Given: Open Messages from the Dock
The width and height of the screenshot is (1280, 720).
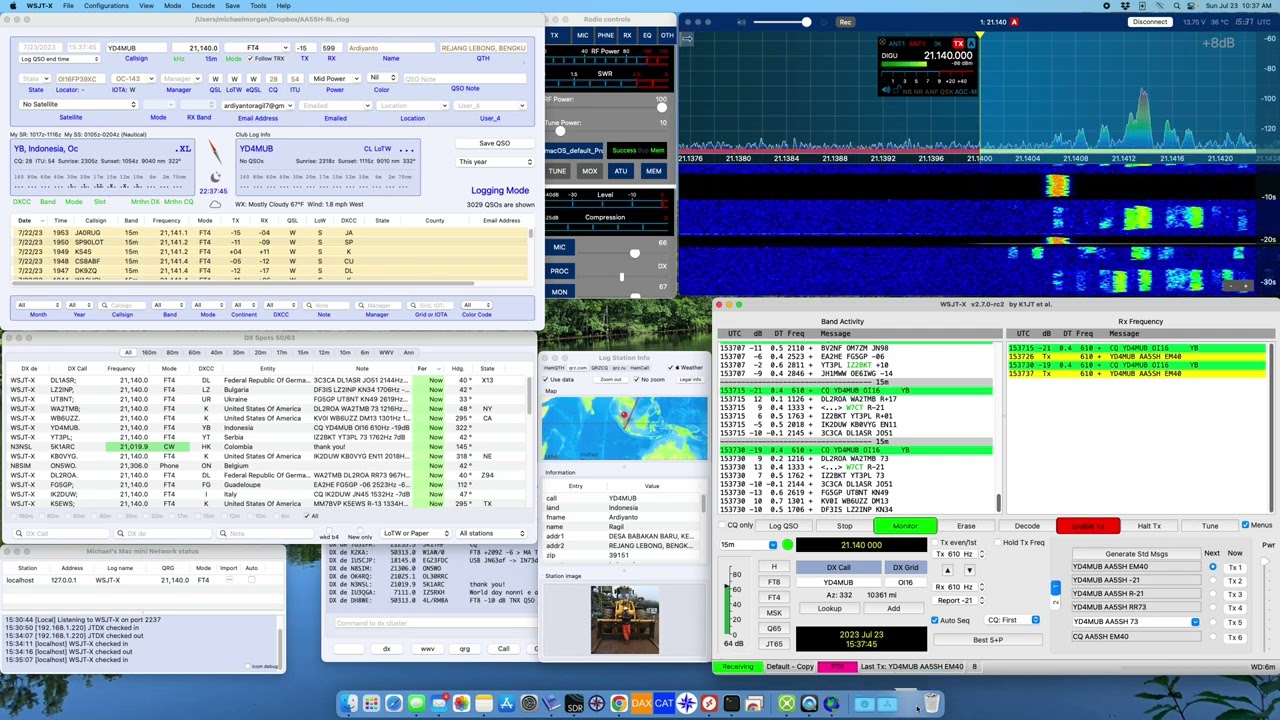Looking at the screenshot, I should click(x=416, y=704).
